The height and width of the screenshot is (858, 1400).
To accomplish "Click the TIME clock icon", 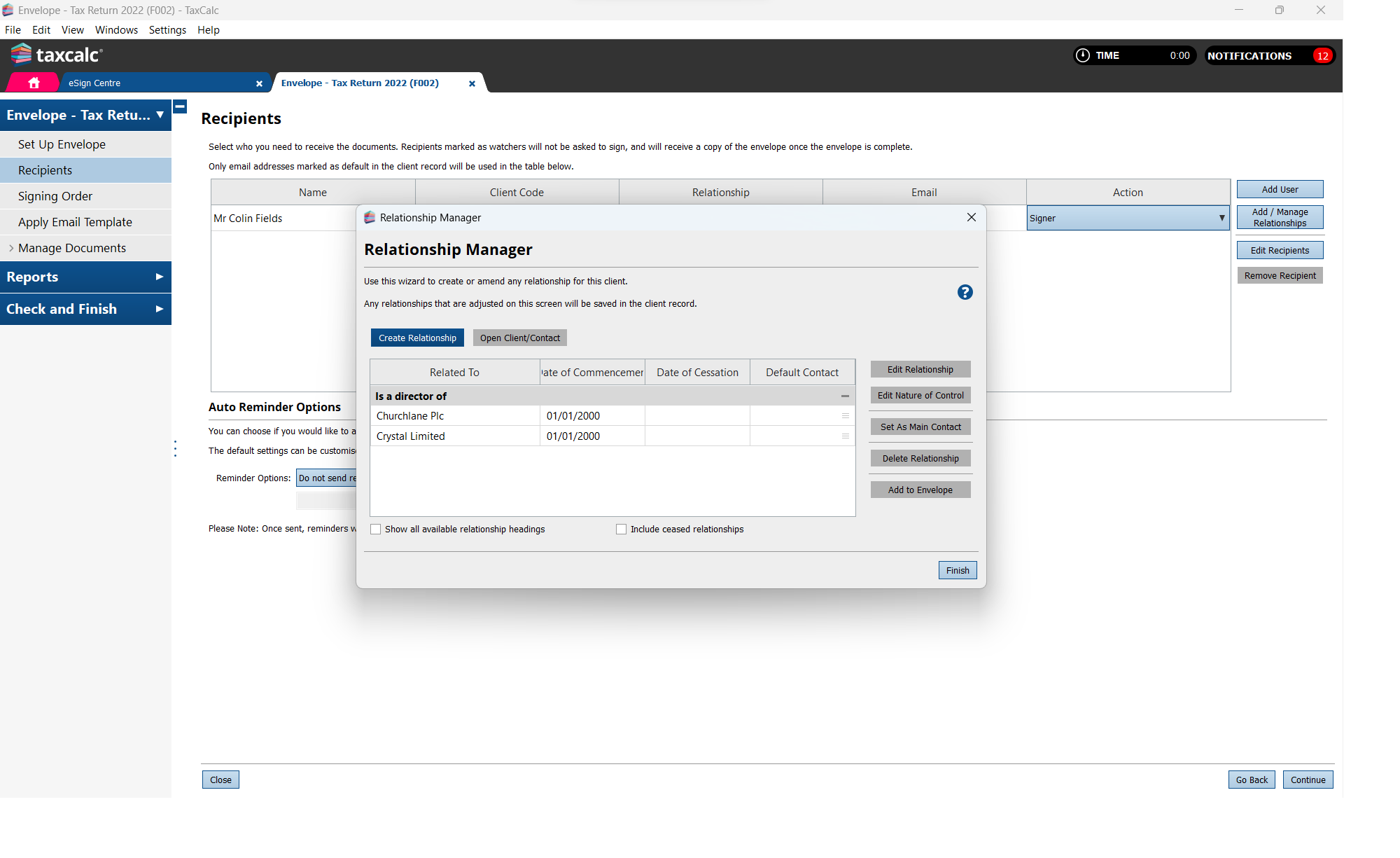I will (1083, 56).
